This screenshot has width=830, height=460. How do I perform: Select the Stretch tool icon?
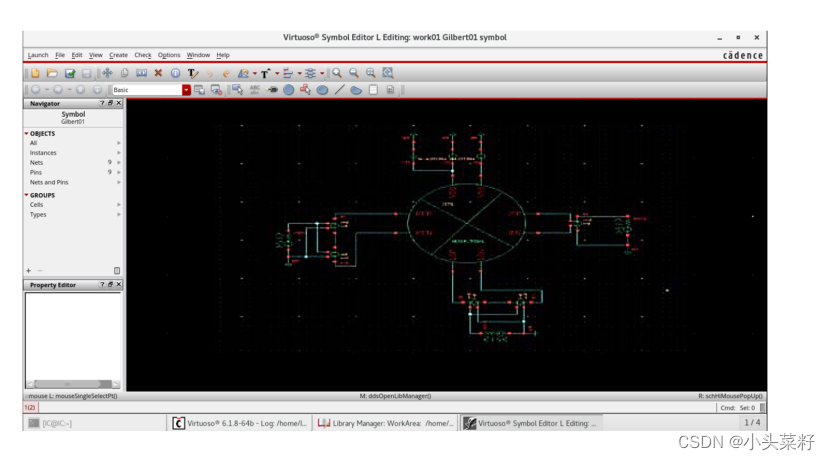click(141, 73)
